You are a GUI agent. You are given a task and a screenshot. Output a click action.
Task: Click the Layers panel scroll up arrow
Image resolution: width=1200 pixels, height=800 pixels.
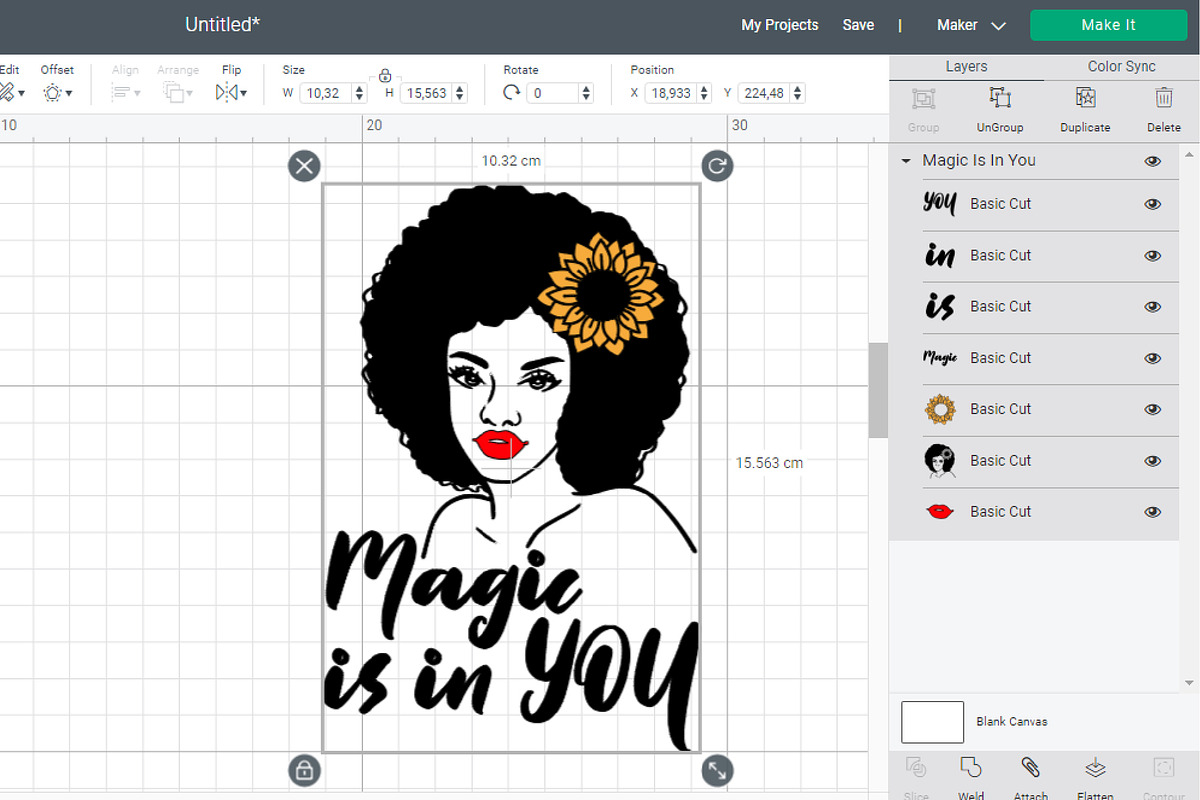(x=1190, y=155)
